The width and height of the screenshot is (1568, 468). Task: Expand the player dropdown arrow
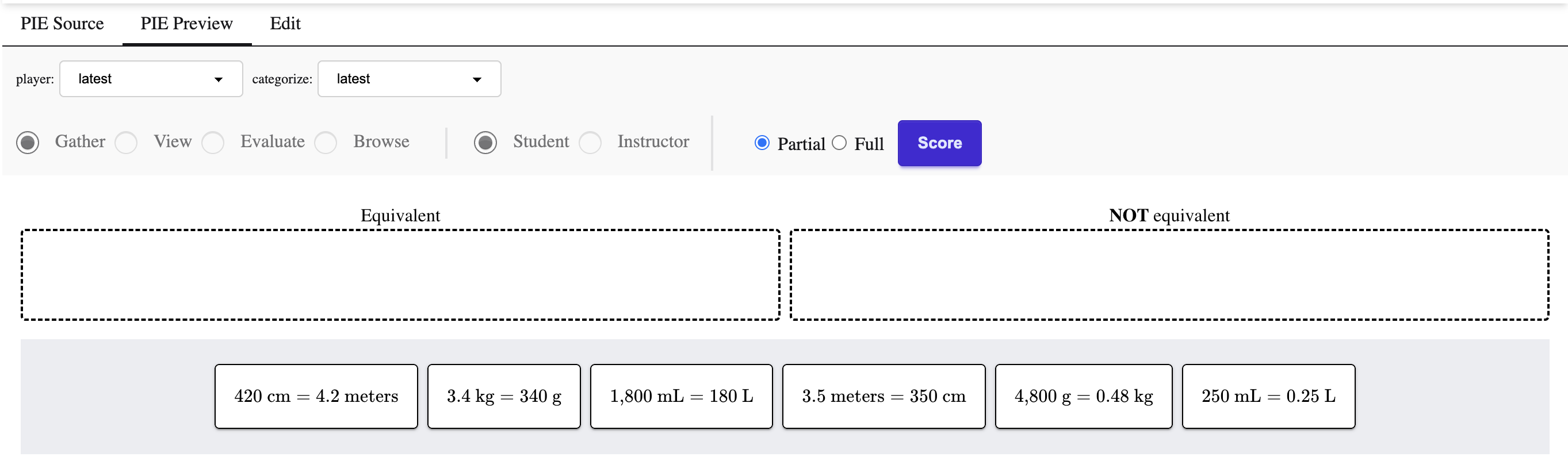coord(219,79)
